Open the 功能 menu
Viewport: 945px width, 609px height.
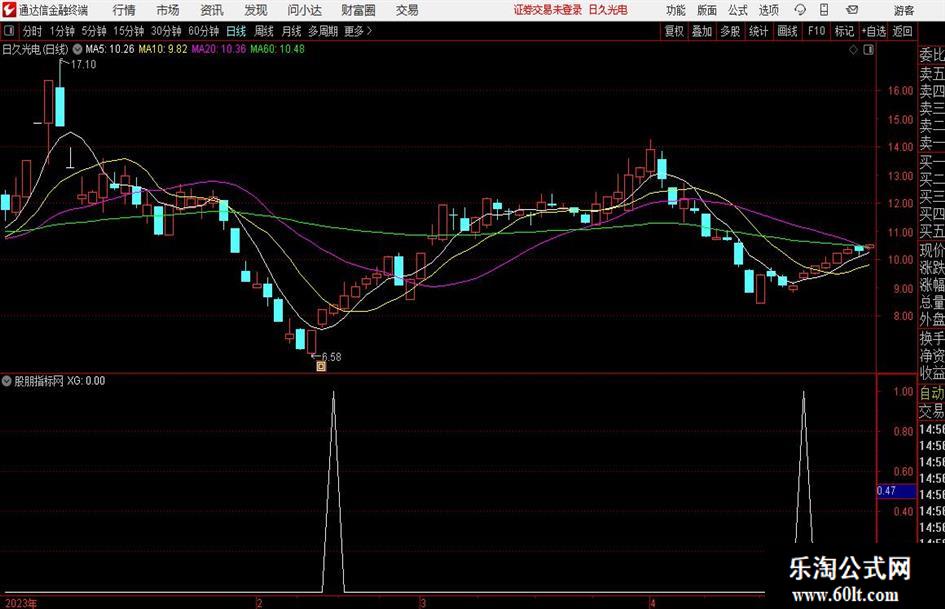(x=676, y=10)
